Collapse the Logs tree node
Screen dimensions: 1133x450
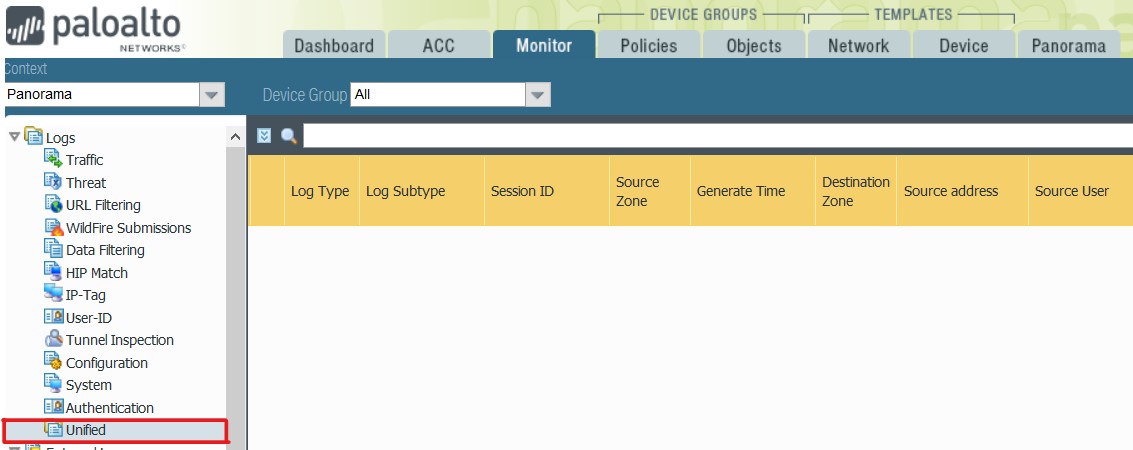(x=14, y=137)
